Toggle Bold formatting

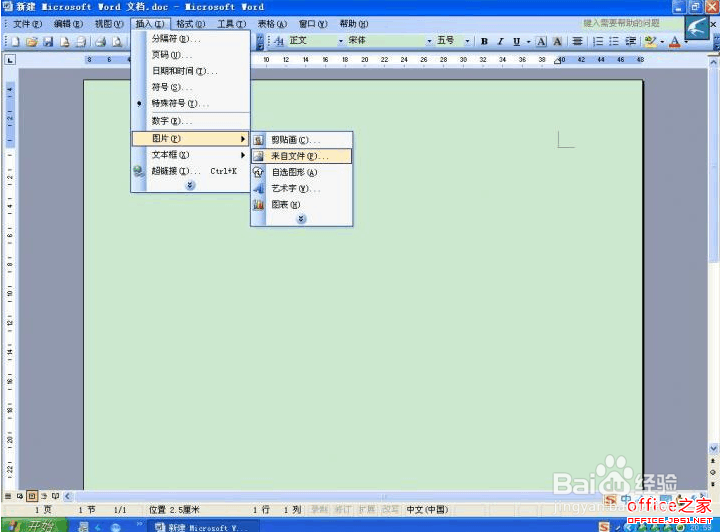coord(484,41)
